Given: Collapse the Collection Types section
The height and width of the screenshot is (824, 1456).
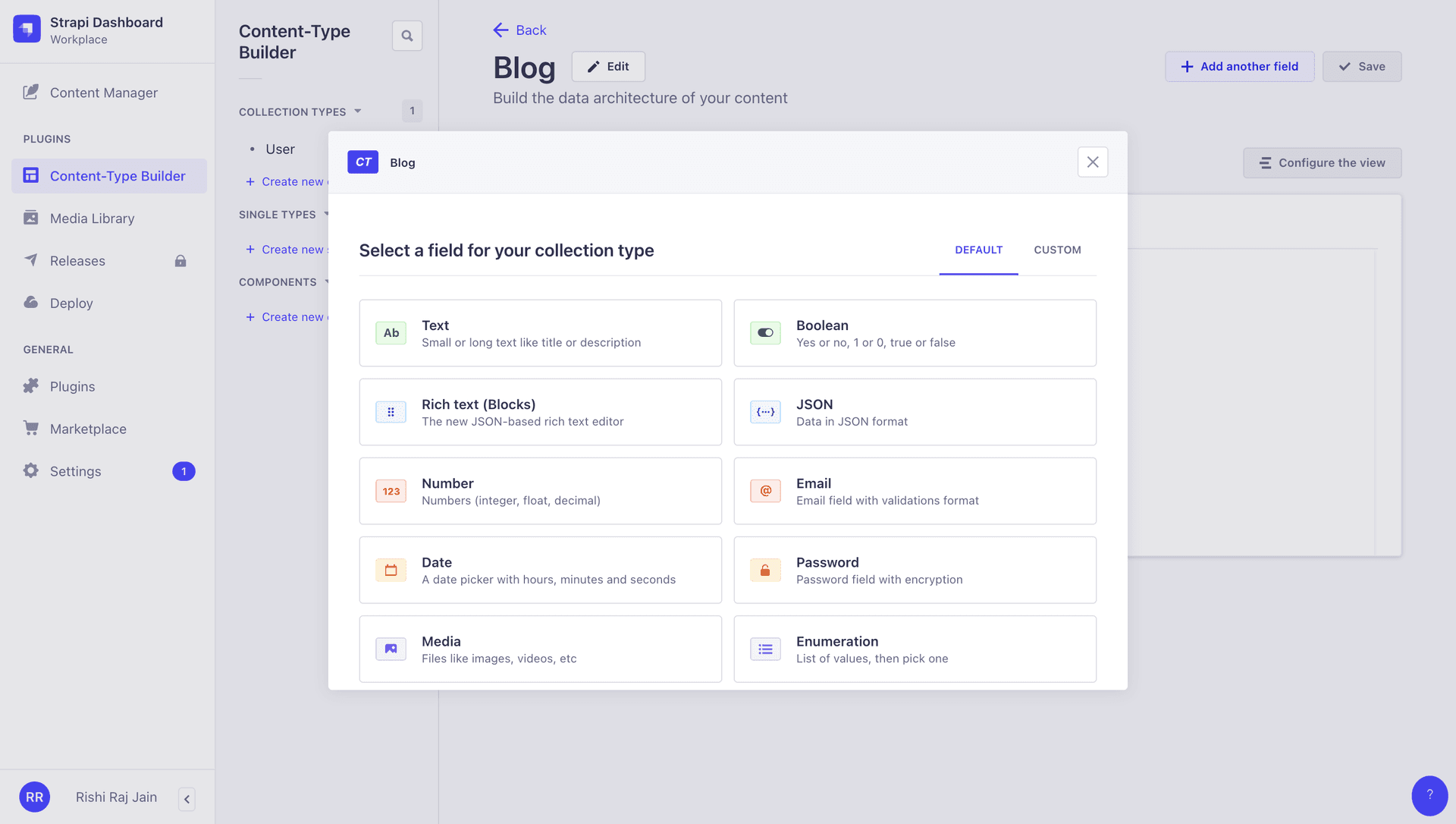Looking at the screenshot, I should pos(358,112).
